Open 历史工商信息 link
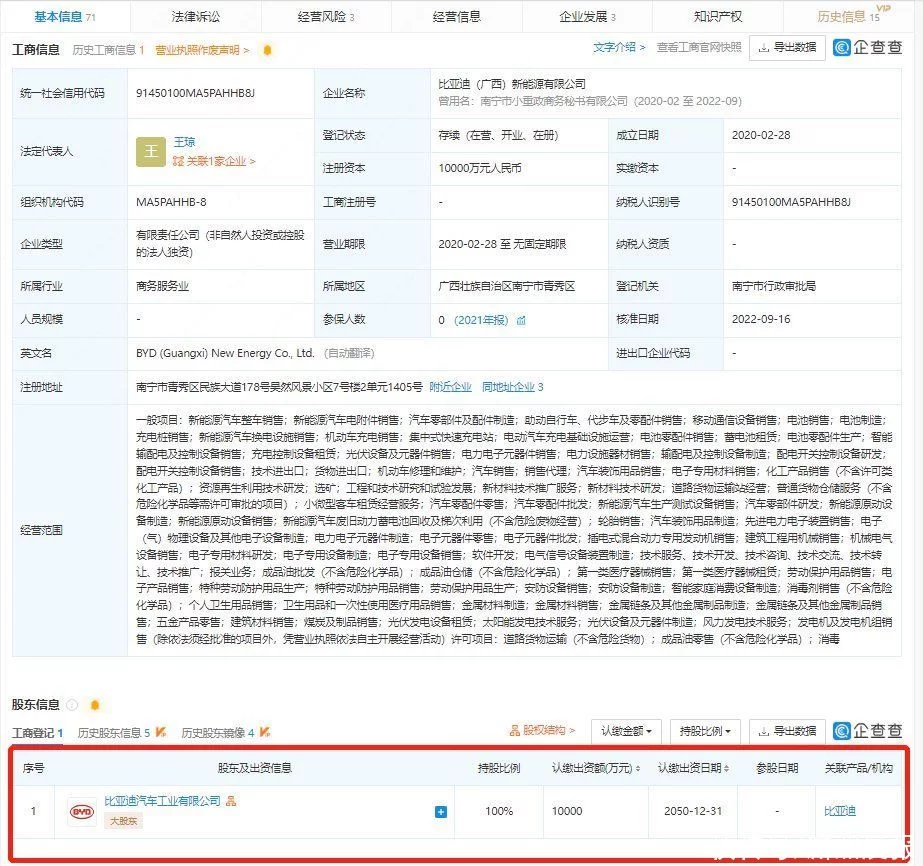Viewport: 923px width, 866px height. click(108, 50)
